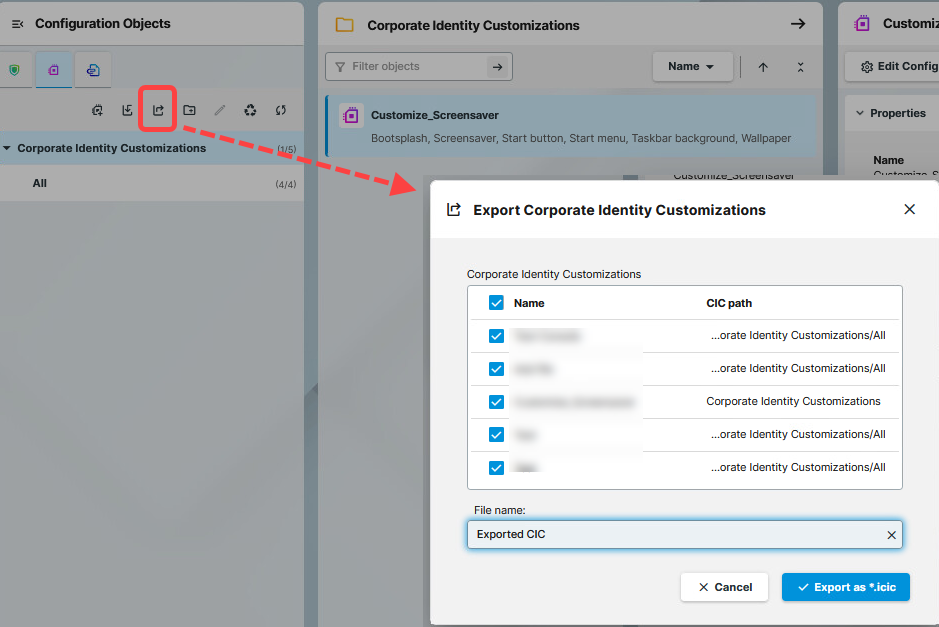The height and width of the screenshot is (627, 939).
Task: Toggle the select-all Name header checkbox
Action: (496, 303)
